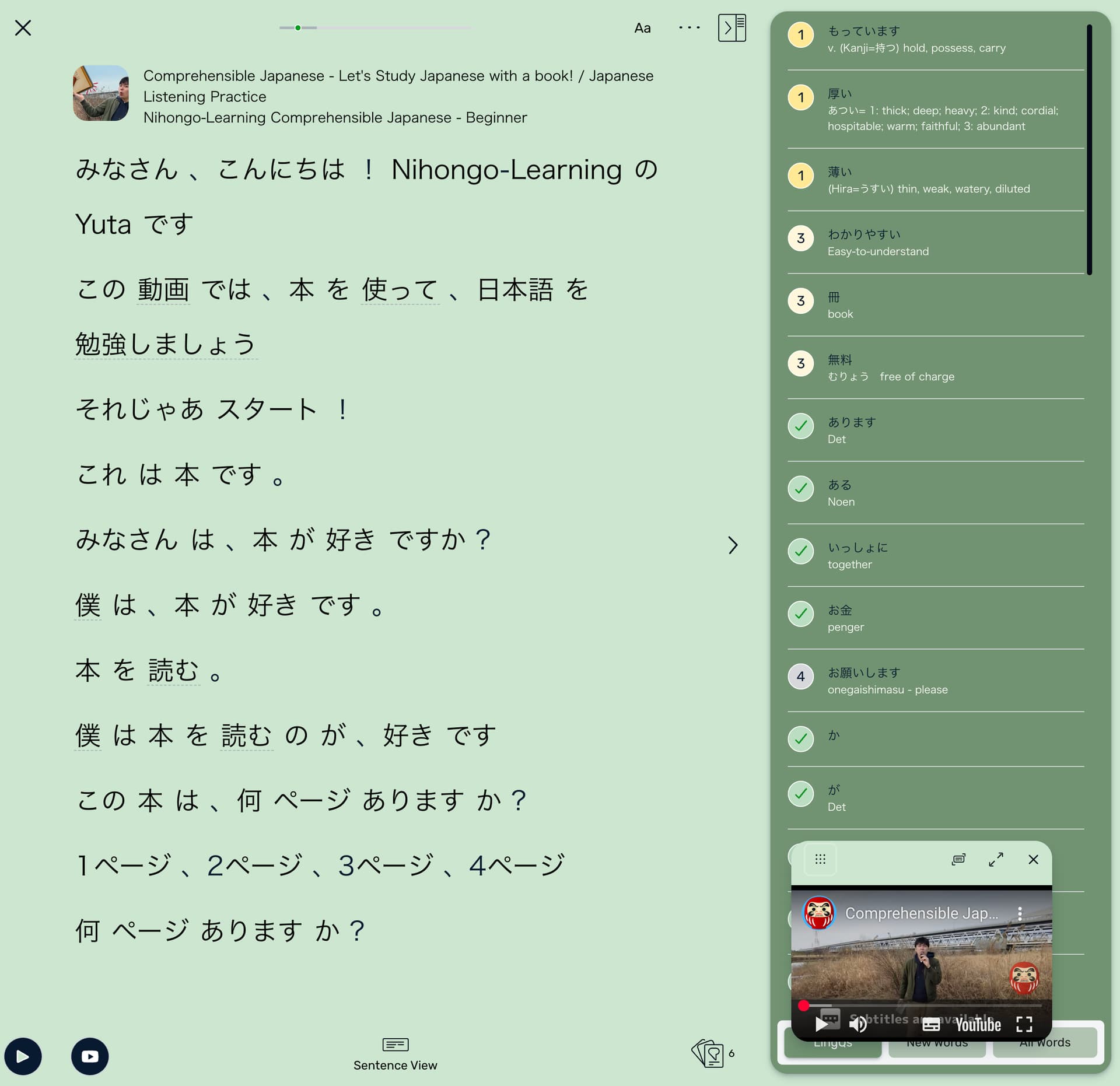Click the lesson progress bar indicator
1120x1086 pixels.
tap(298, 27)
